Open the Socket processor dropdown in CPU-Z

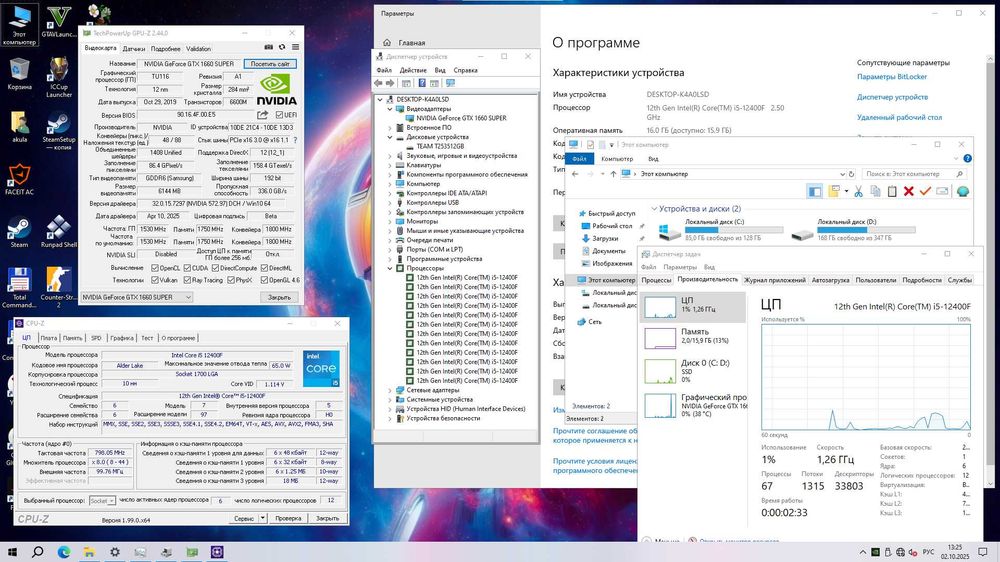(102, 501)
